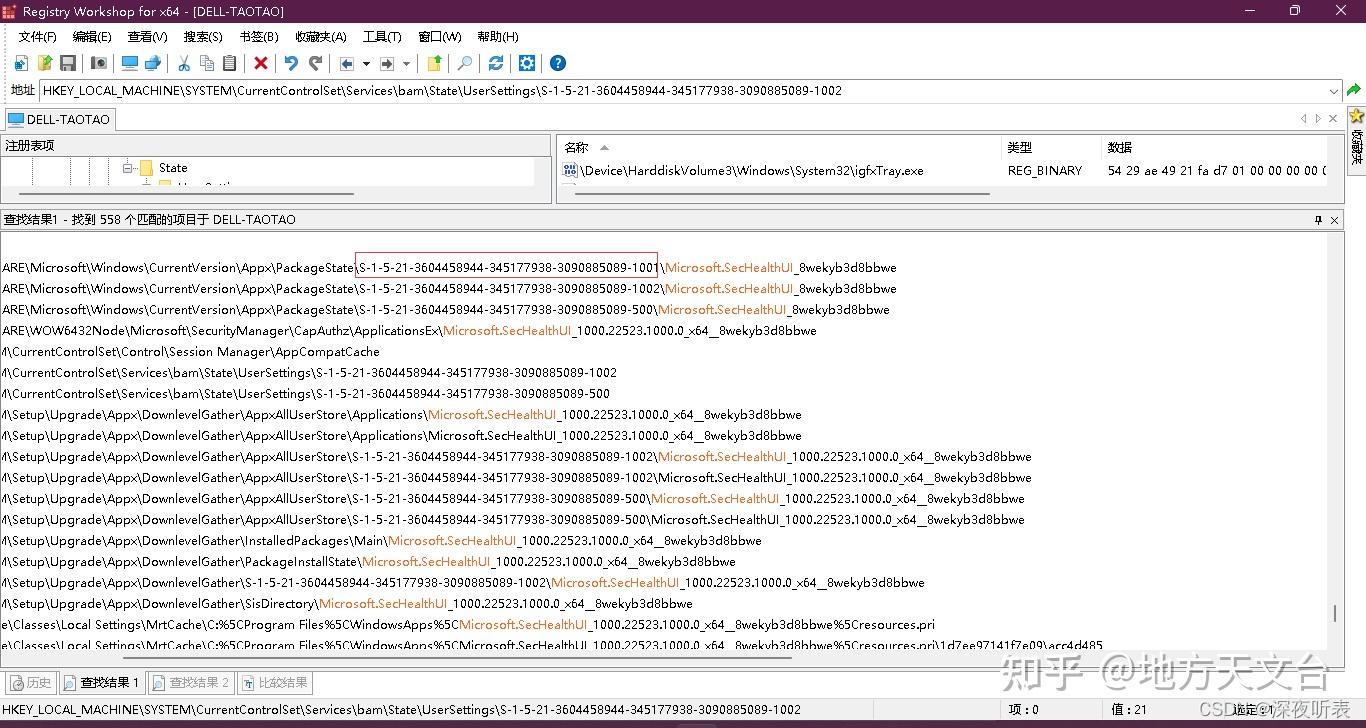Viewport: 1366px width, 728px height.
Task: Switch to the DELL-TAOTAO tab
Action: 59,119
